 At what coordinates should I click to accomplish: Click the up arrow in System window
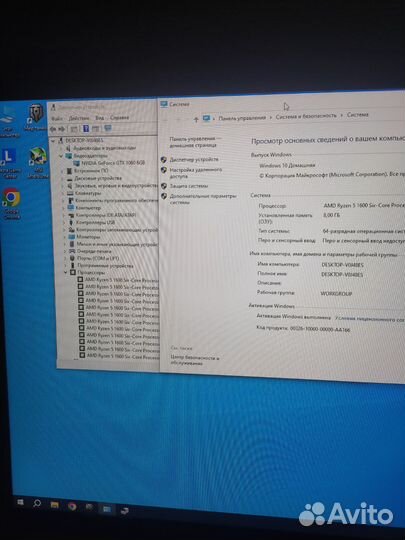[196, 119]
